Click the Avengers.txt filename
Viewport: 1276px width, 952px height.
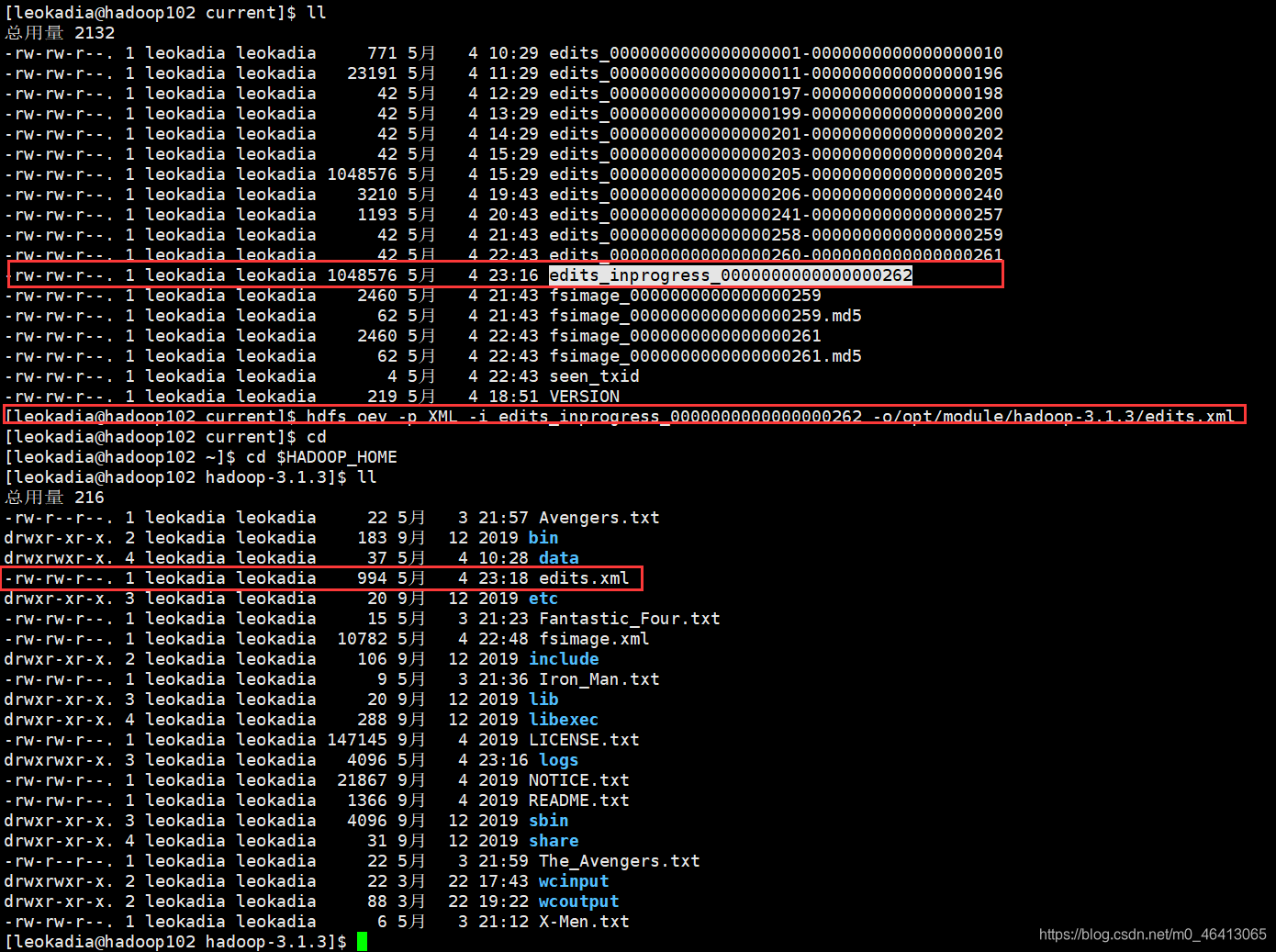tap(599, 518)
